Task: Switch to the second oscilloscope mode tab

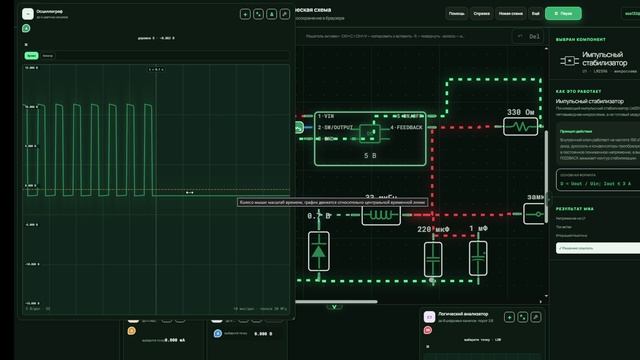Action: point(47,56)
